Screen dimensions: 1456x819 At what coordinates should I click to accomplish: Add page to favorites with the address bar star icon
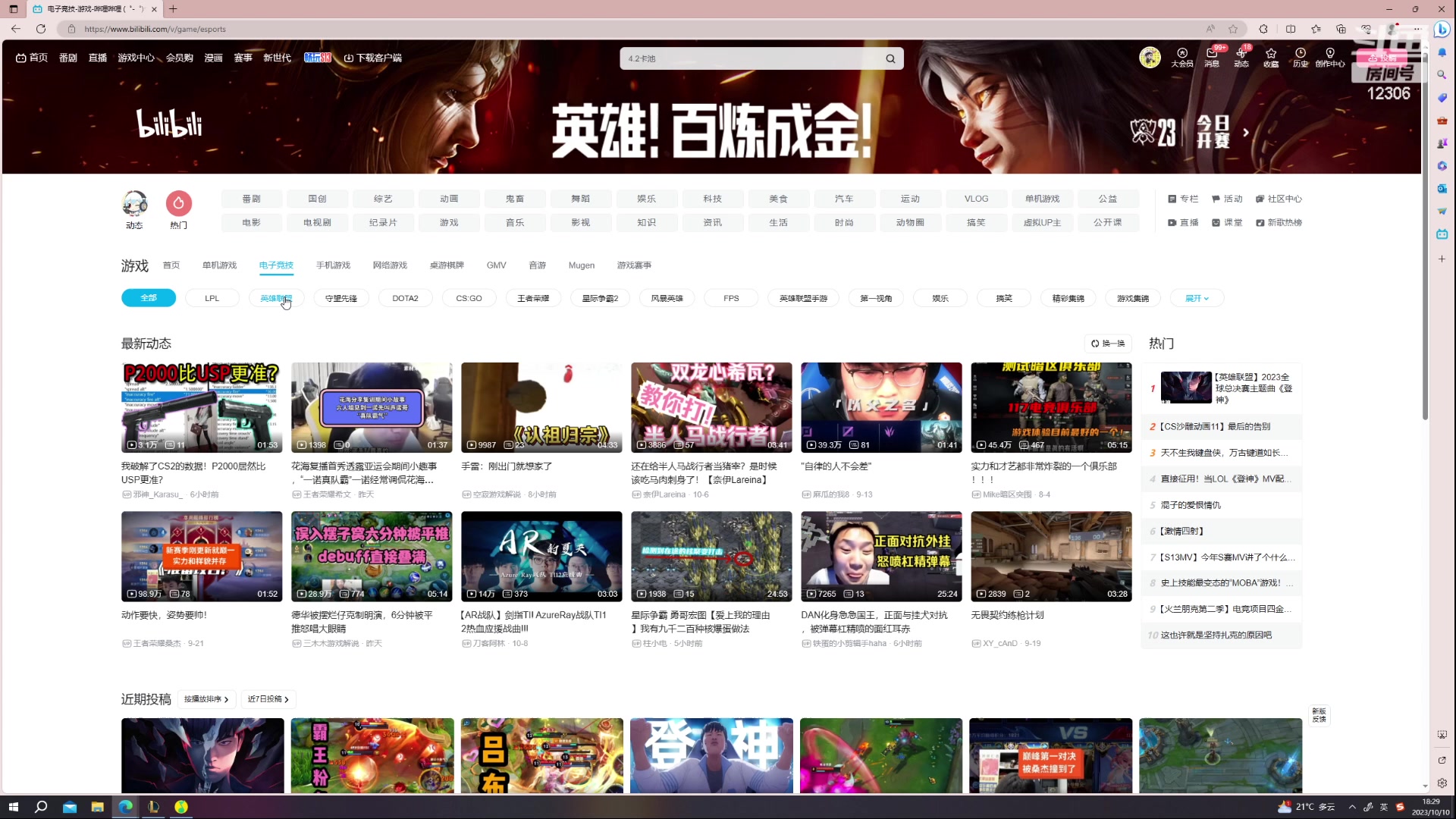coord(1233,29)
